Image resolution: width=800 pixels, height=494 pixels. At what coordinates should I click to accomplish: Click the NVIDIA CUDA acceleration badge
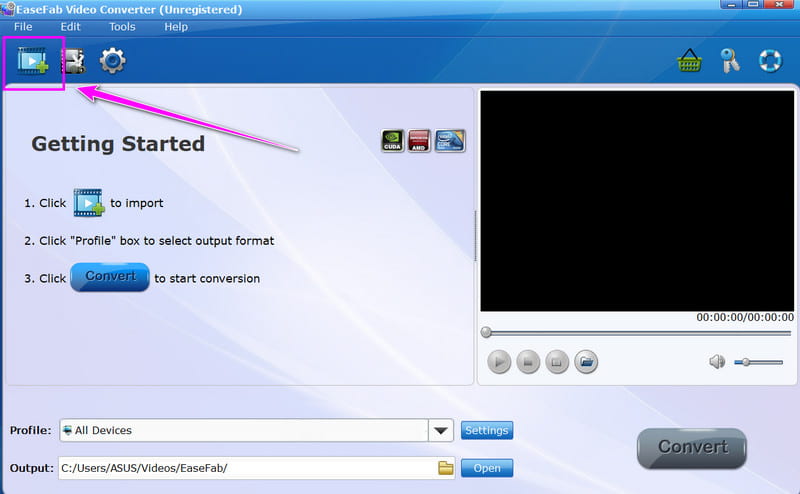(x=392, y=141)
